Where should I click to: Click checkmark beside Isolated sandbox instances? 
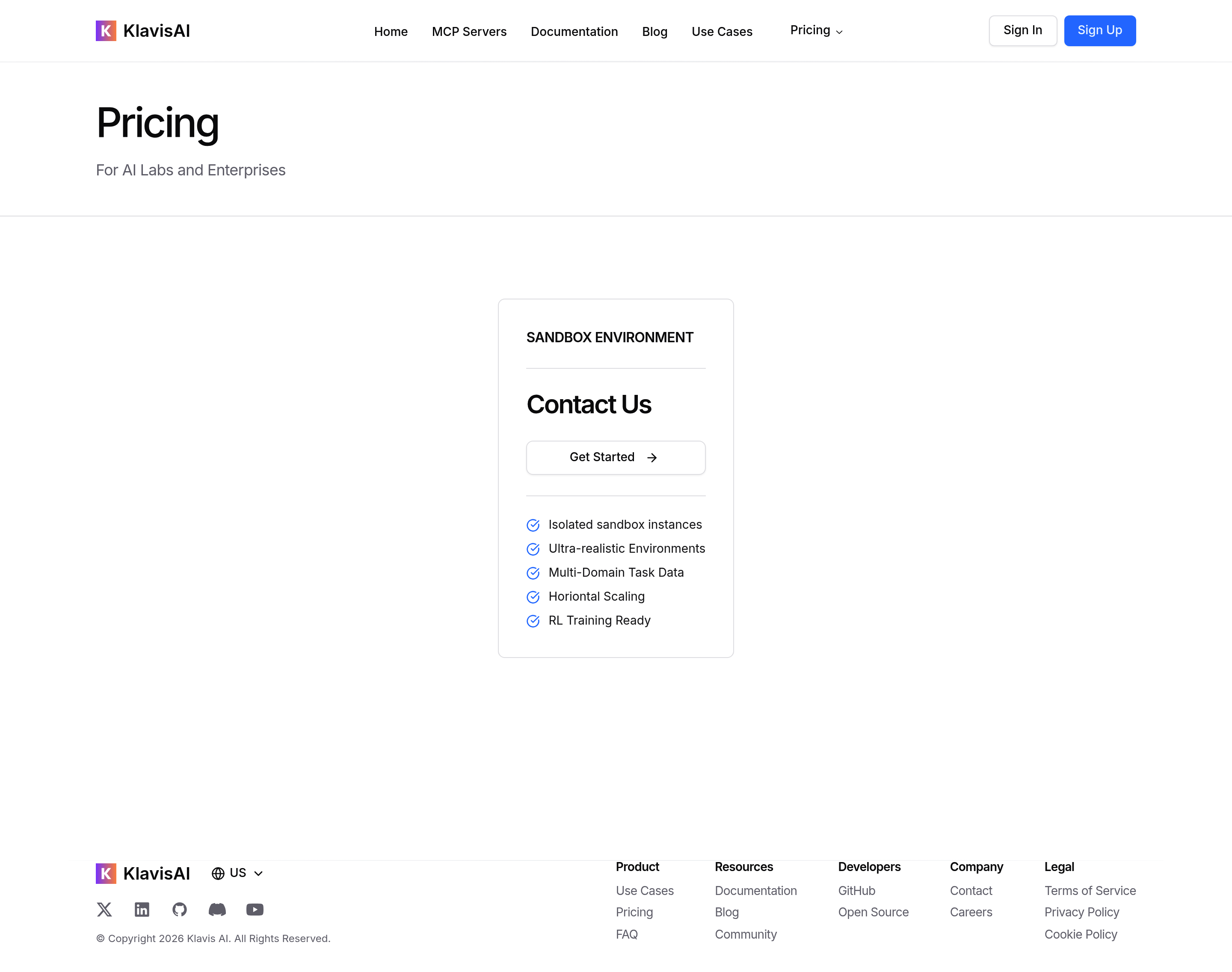(x=533, y=525)
